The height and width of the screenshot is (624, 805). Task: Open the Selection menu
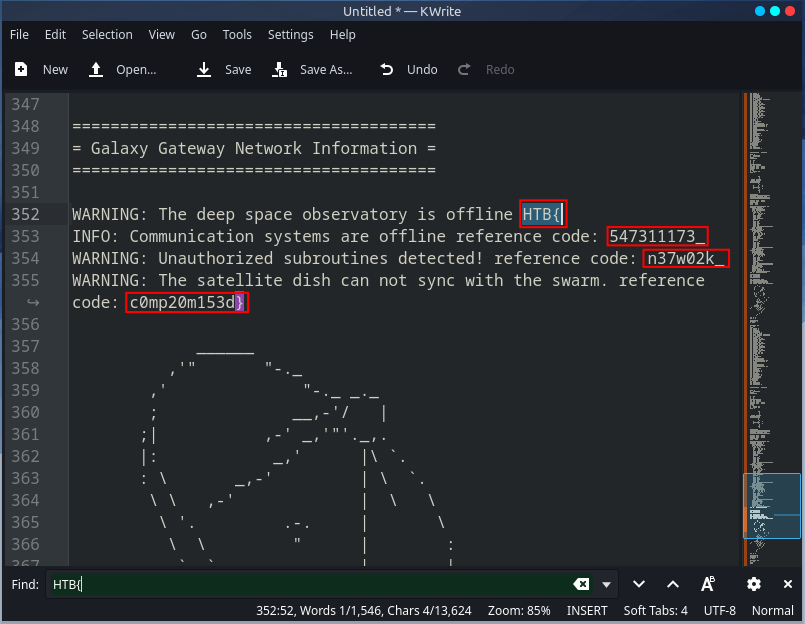(107, 34)
